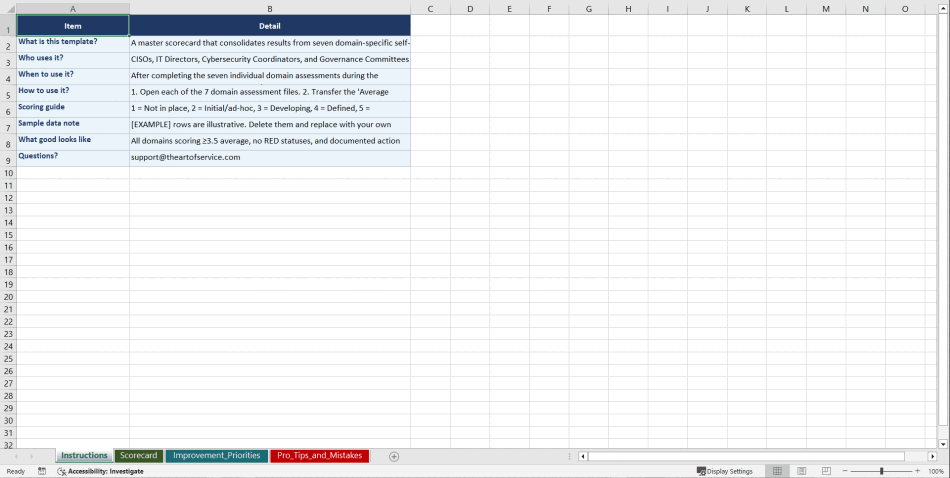Image resolution: width=950 pixels, height=478 pixels.
Task: Switch to the Improvement_Priorities sheet tab
Action: pos(216,456)
